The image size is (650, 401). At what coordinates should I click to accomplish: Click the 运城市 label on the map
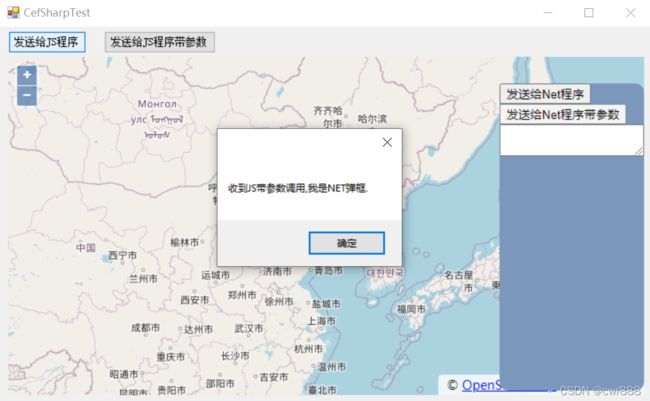point(216,275)
